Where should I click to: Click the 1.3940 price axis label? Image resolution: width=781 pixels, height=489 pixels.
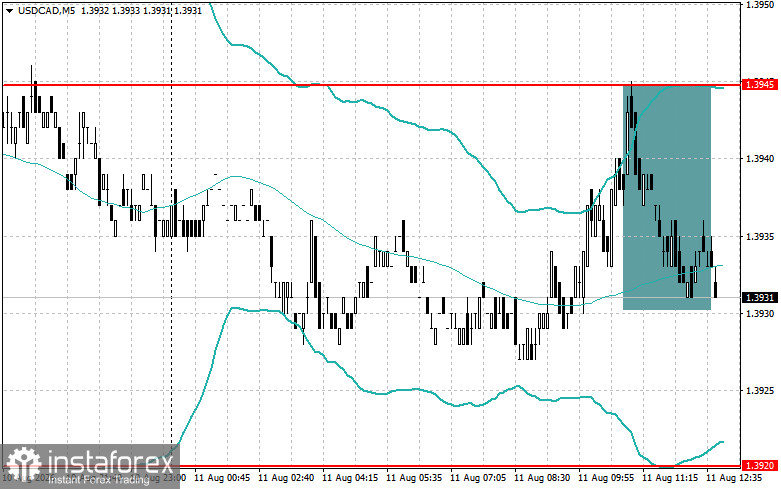(759, 159)
